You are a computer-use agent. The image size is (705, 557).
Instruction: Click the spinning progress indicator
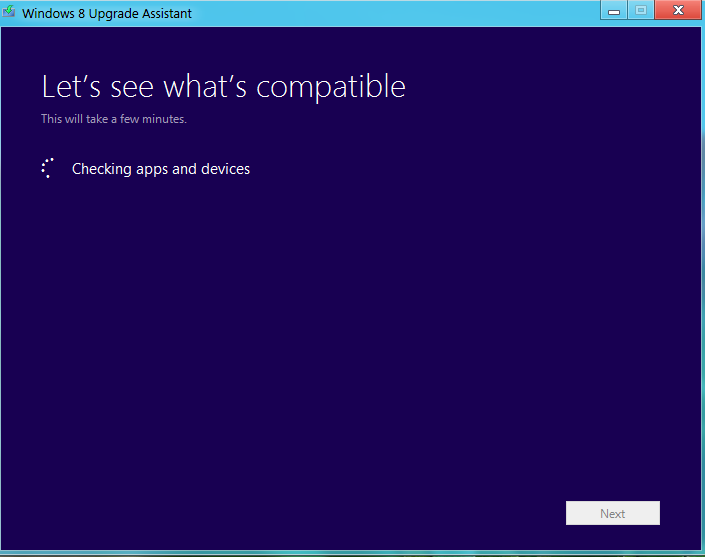[48, 168]
